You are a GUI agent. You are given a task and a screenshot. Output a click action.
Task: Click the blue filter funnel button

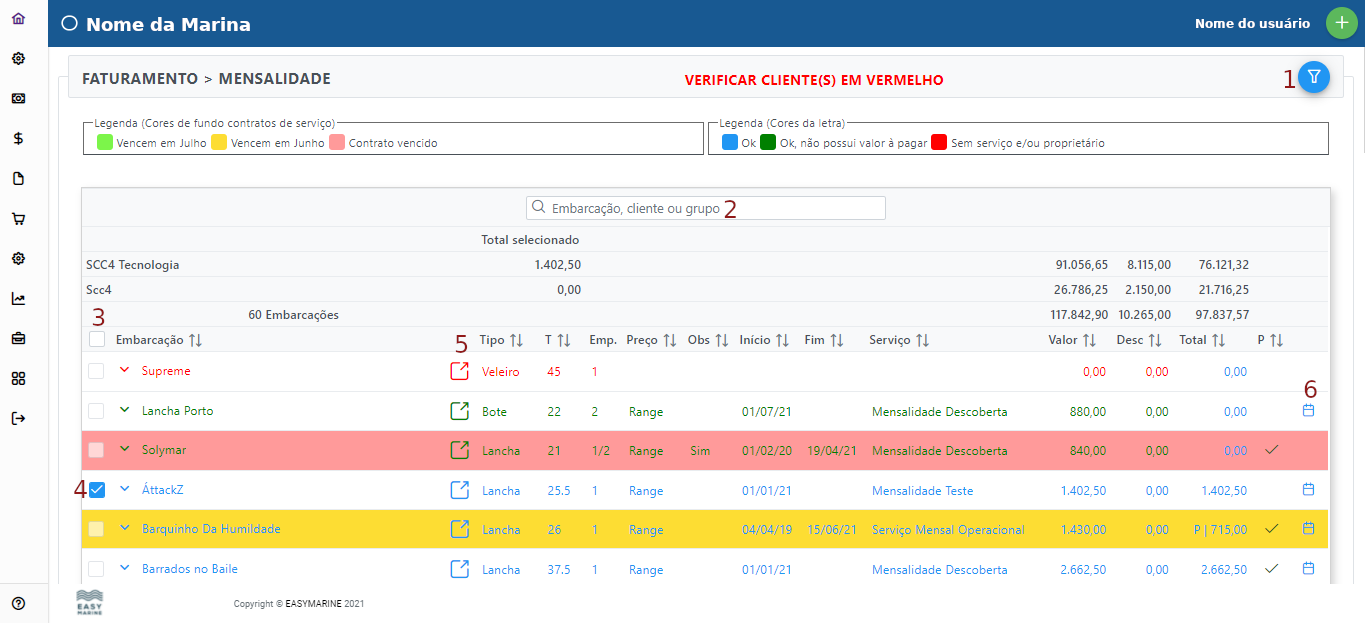coord(1314,77)
